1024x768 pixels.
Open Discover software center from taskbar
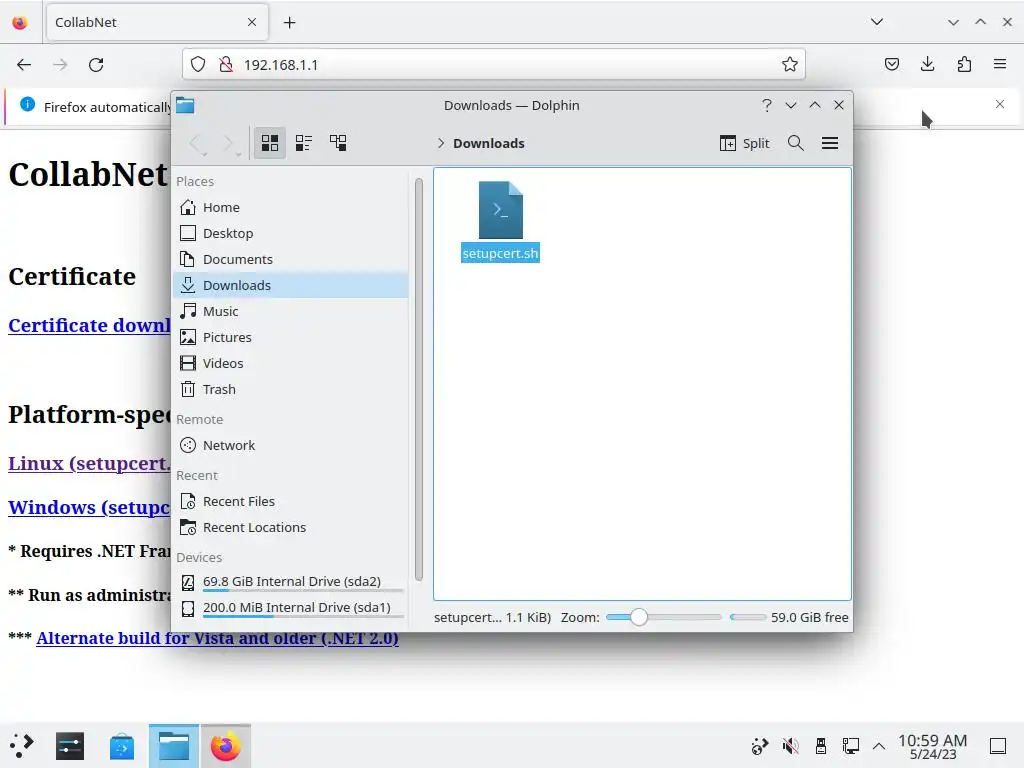(x=121, y=745)
